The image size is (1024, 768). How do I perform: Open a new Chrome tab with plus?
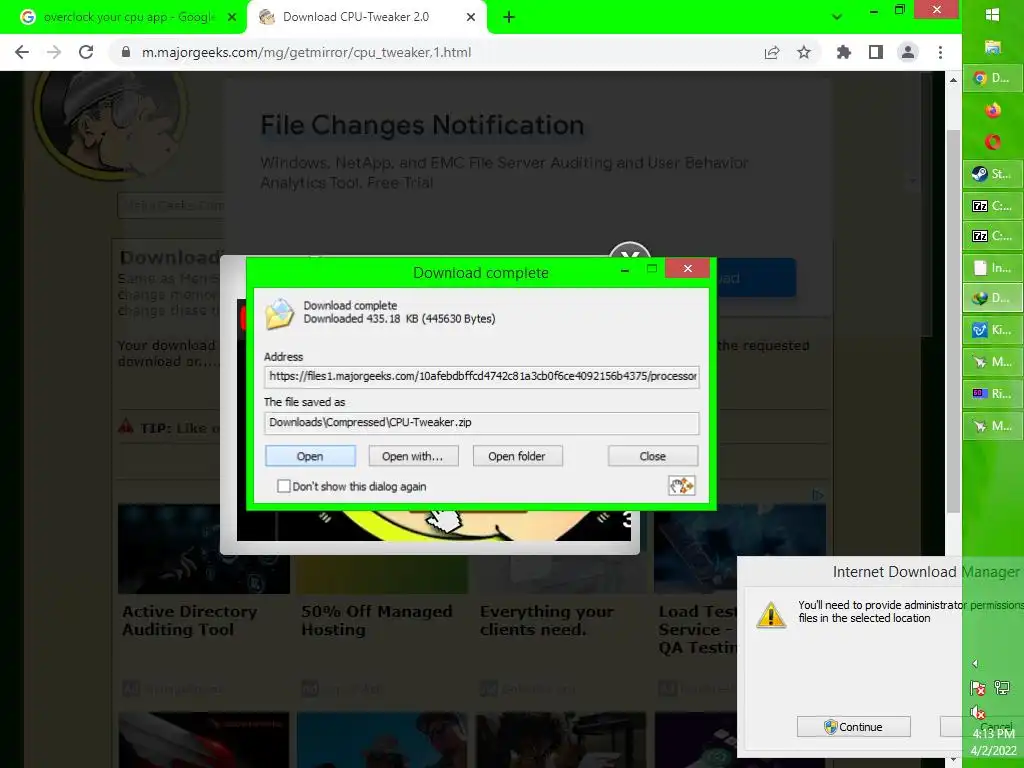point(509,17)
